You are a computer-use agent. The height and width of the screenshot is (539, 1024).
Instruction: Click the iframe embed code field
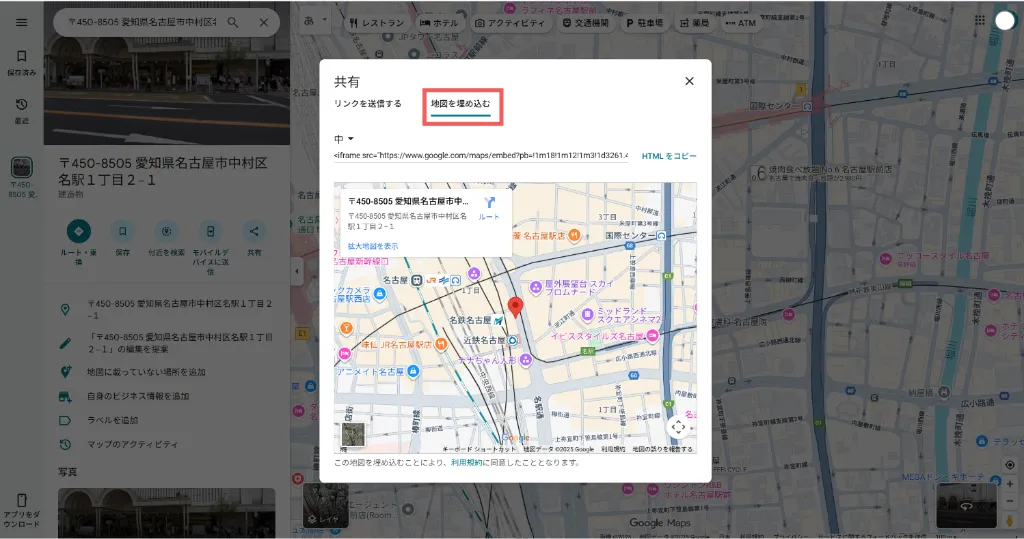coord(481,156)
